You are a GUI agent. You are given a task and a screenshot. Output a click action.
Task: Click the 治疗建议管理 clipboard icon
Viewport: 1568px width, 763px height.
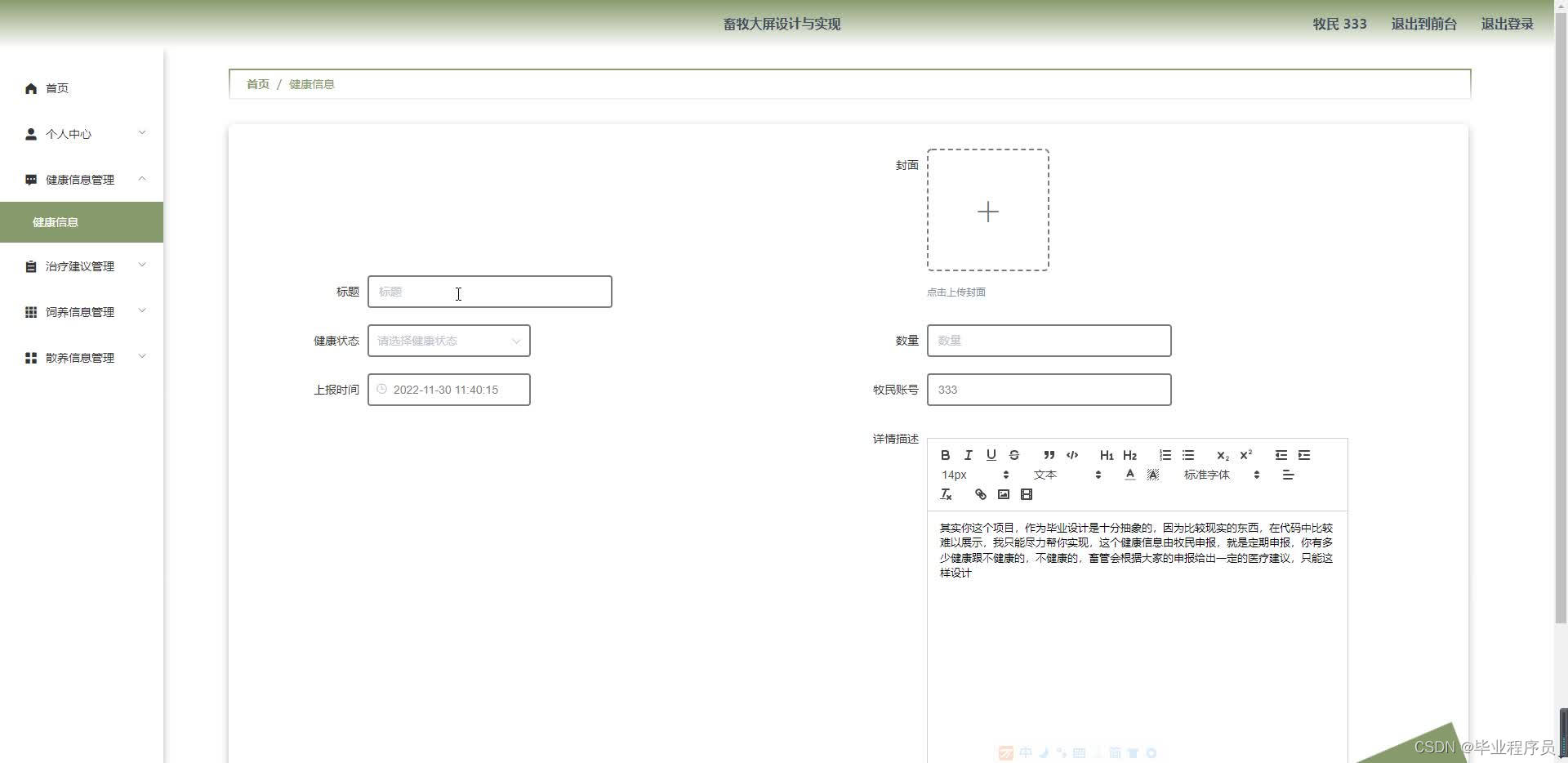(x=31, y=266)
